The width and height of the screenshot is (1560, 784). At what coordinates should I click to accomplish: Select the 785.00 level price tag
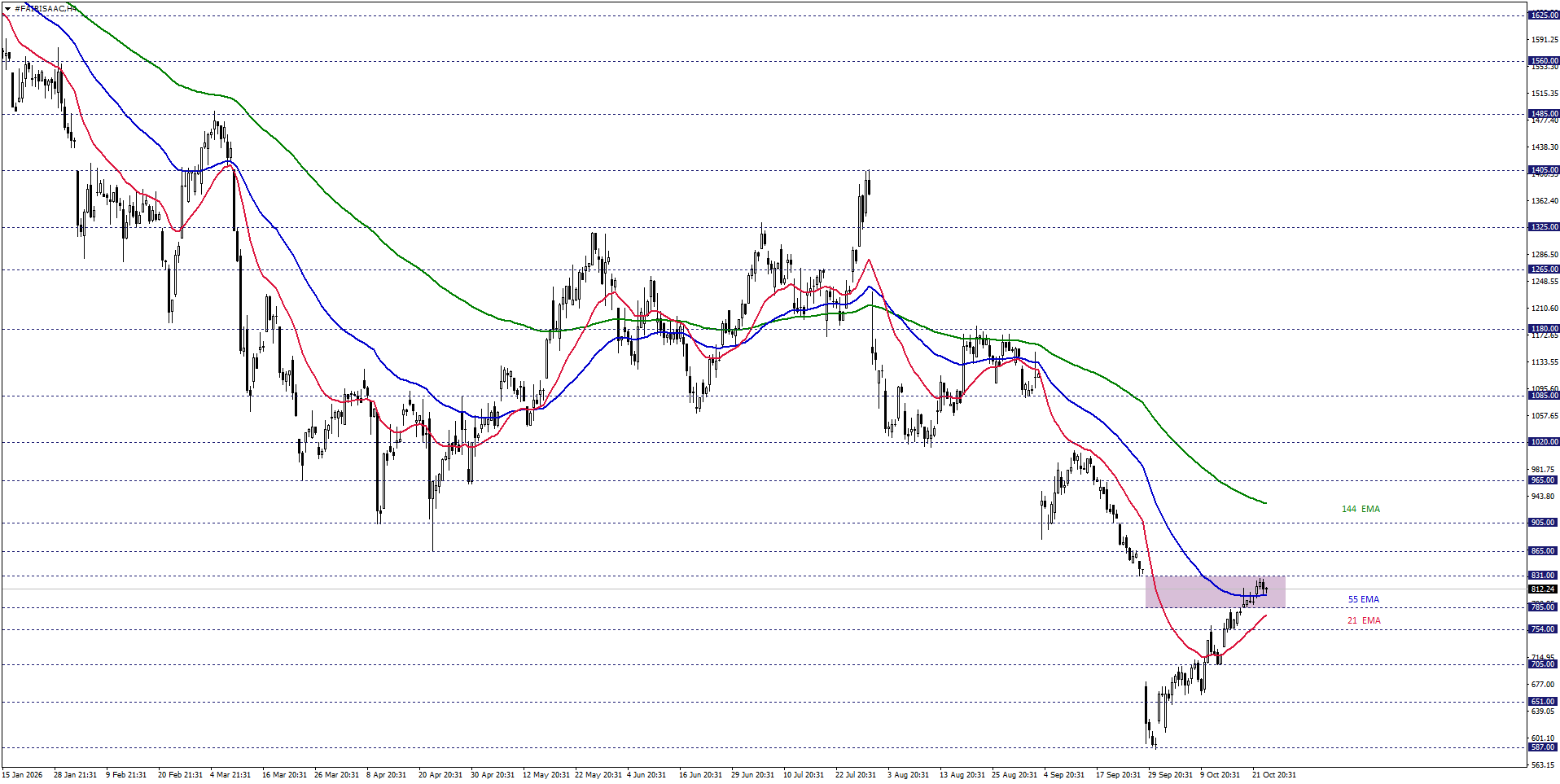(x=1543, y=607)
